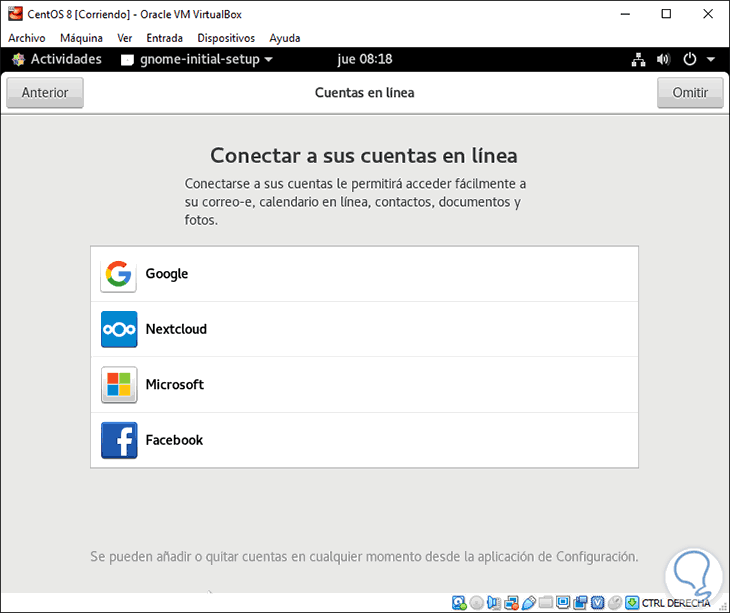The image size is (730, 613).
Task: Click the hard disk activity status icon
Action: click(459, 603)
